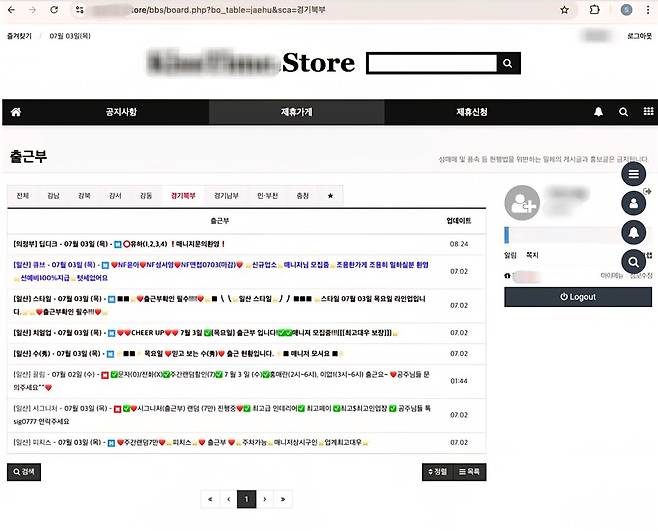Click the browser address bar URL

pyautogui.click(x=229, y=10)
